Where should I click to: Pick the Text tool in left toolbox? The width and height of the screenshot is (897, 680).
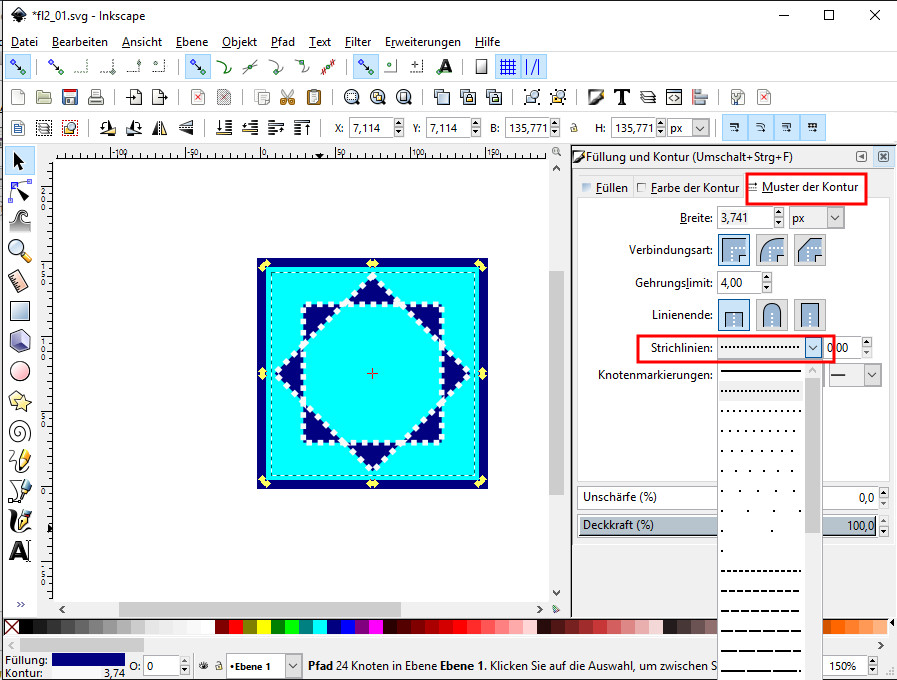click(19, 552)
